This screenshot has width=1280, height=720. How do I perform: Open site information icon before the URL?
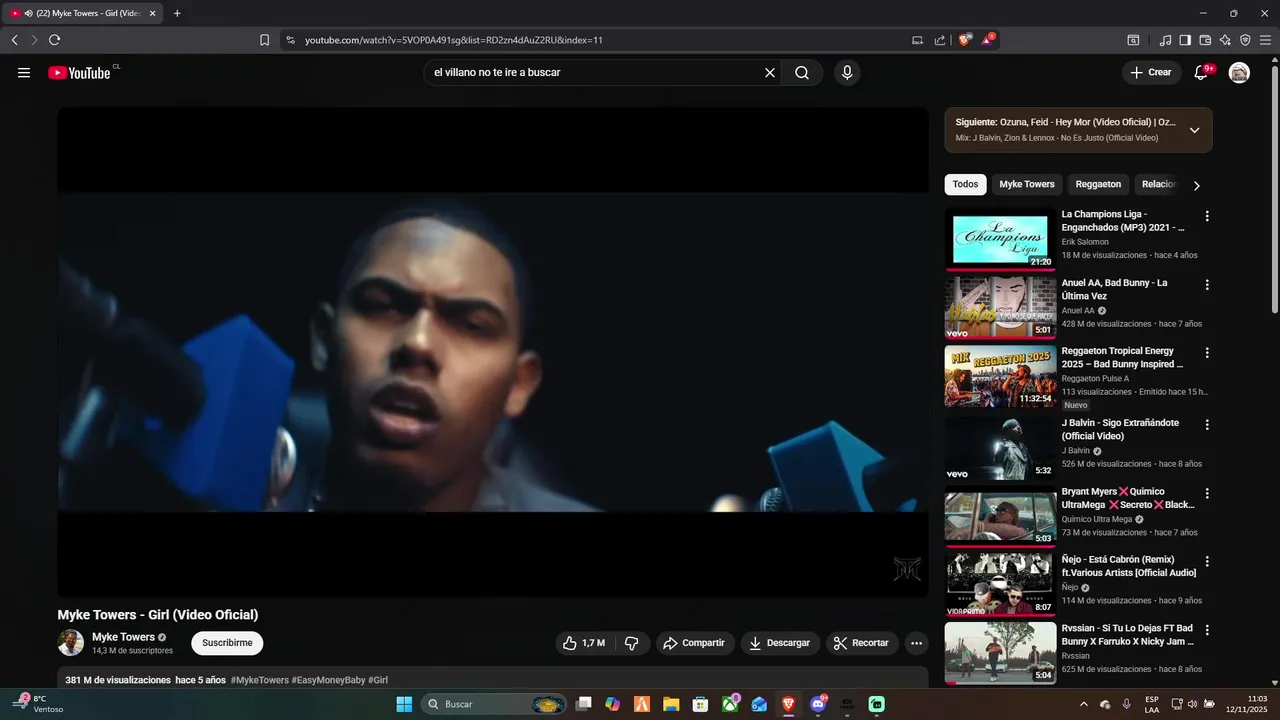point(290,40)
